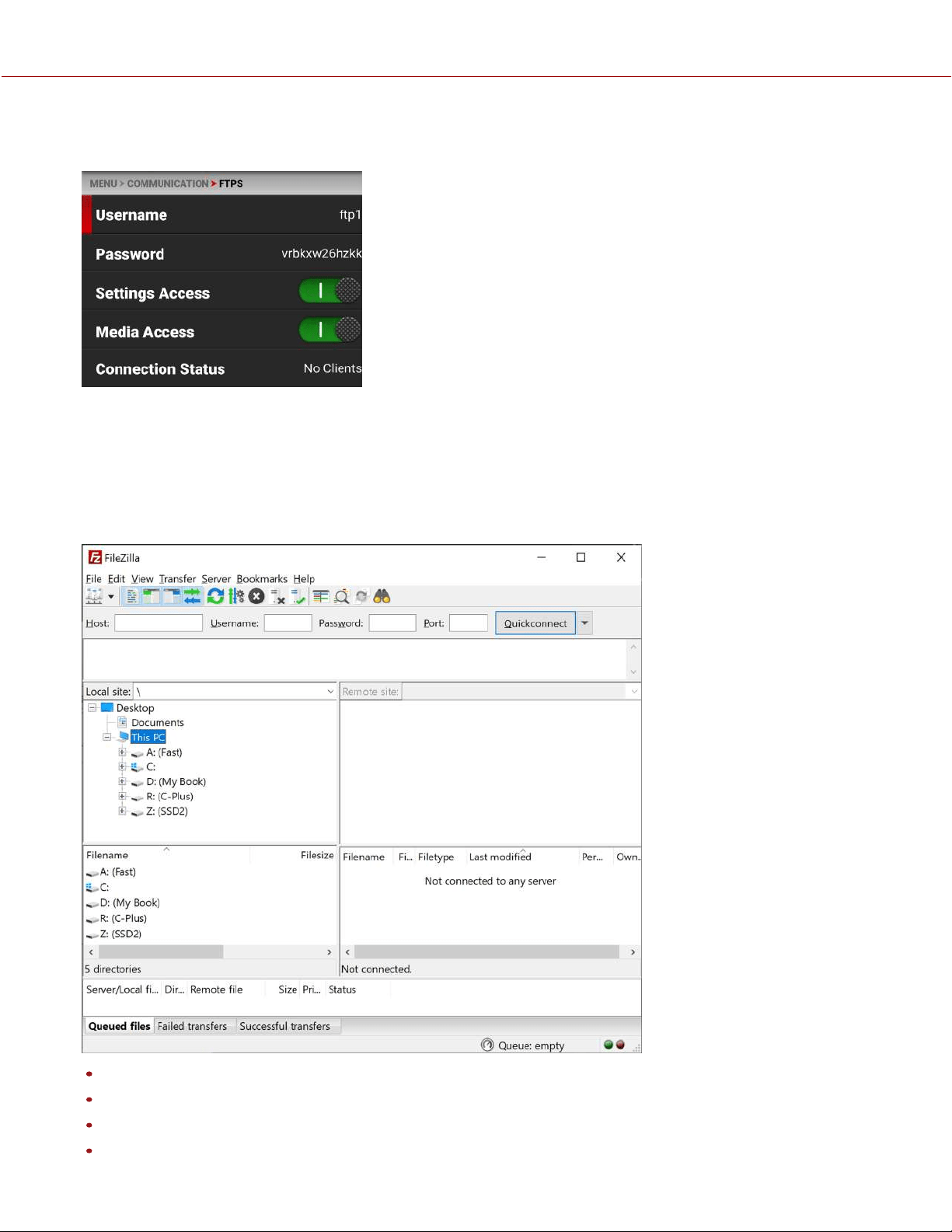The width and height of the screenshot is (952, 1232).
Task: Expand the A: (Fast) drive node
Action: tap(122, 752)
